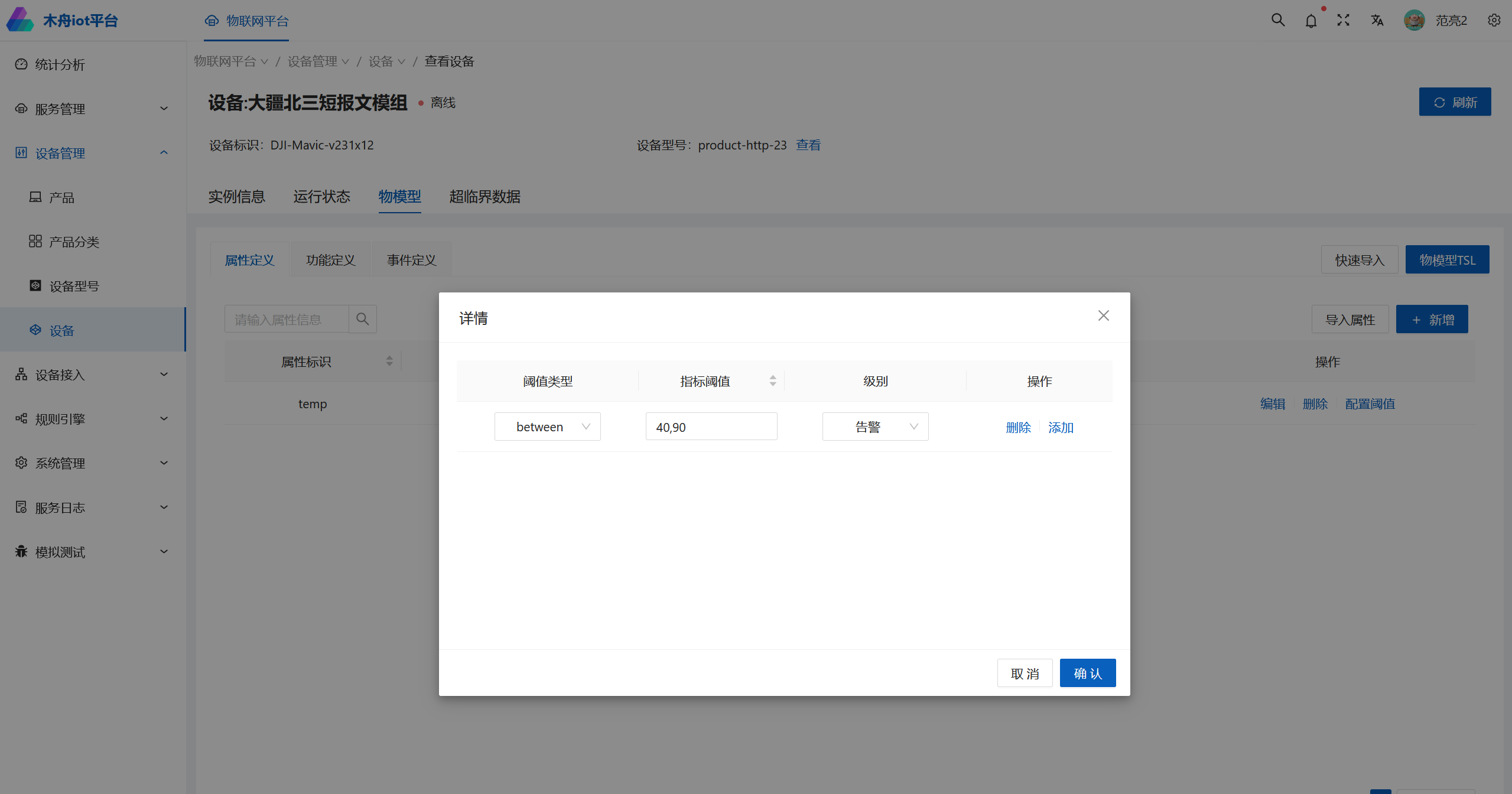1512x794 pixels.
Task: Switch to the 超临界数据 tab
Action: (485, 197)
